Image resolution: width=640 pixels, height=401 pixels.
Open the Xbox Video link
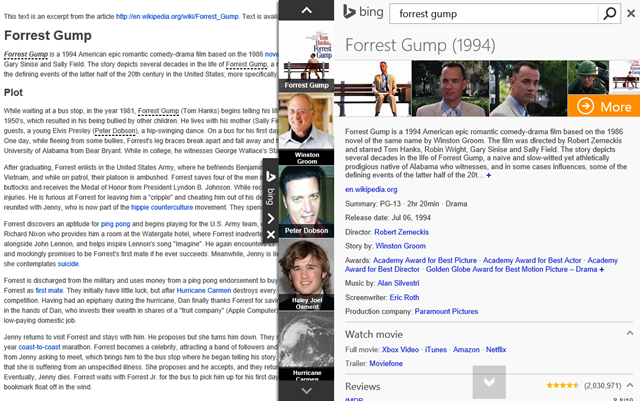400,350
